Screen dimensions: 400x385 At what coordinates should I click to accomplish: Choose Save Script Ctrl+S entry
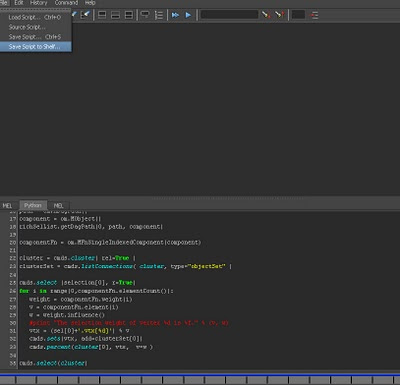(35, 37)
